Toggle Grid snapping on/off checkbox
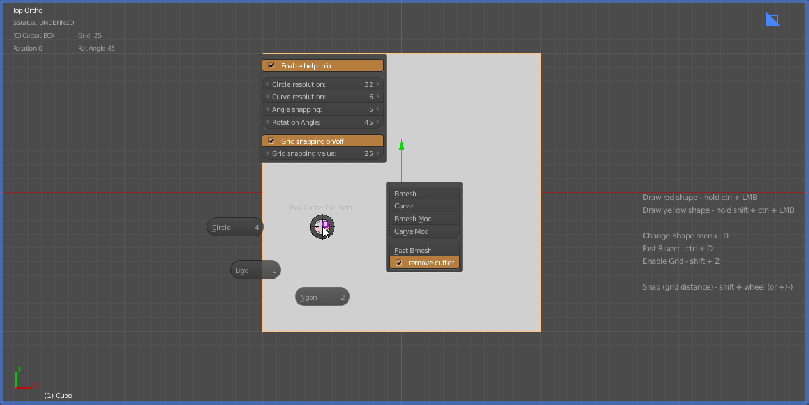 271,141
